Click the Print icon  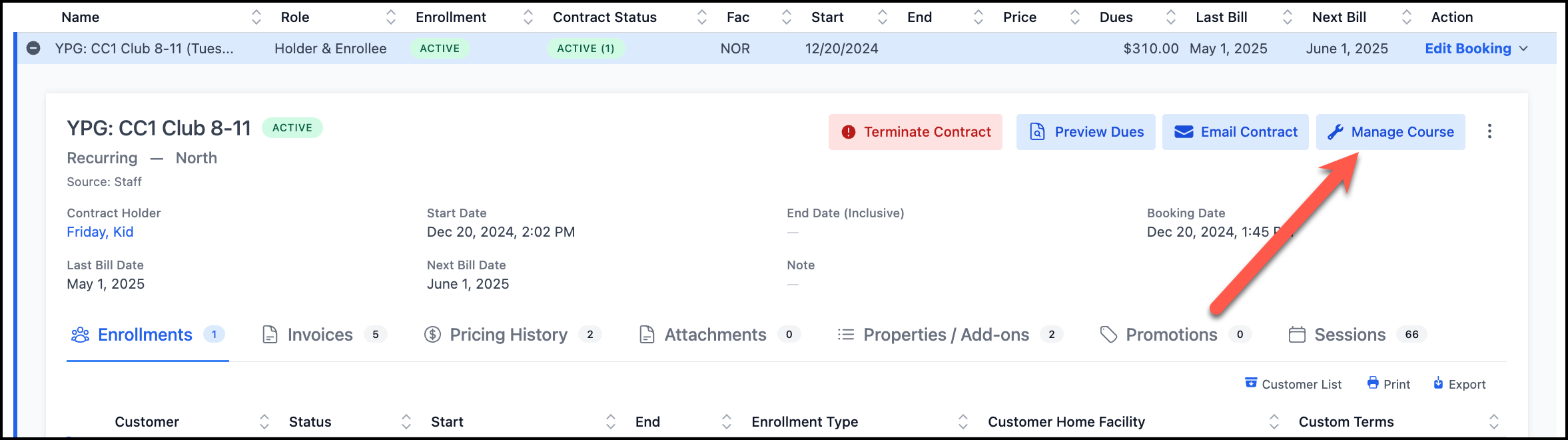coord(1373,383)
